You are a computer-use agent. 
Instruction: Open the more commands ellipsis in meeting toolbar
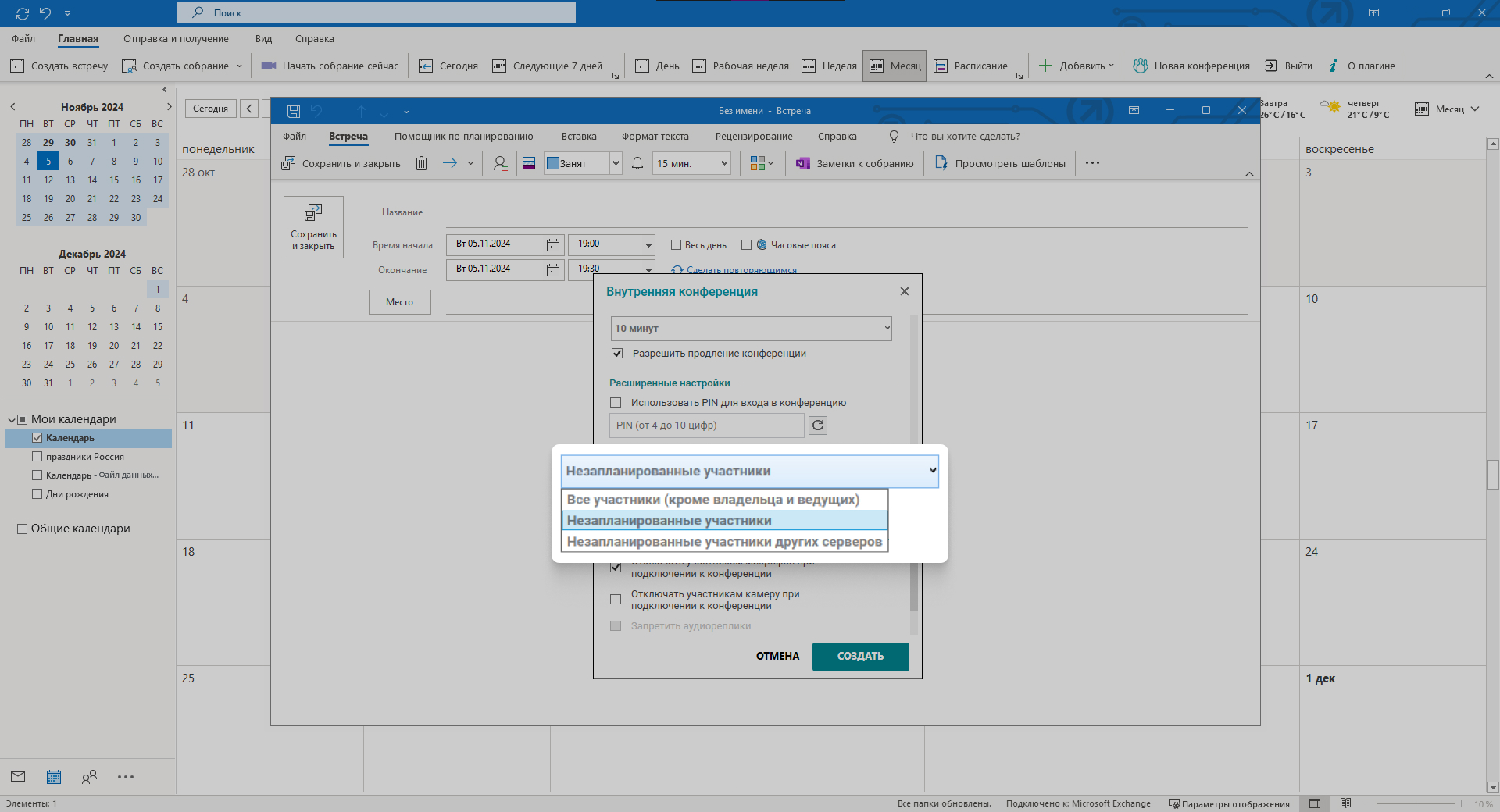point(1092,163)
